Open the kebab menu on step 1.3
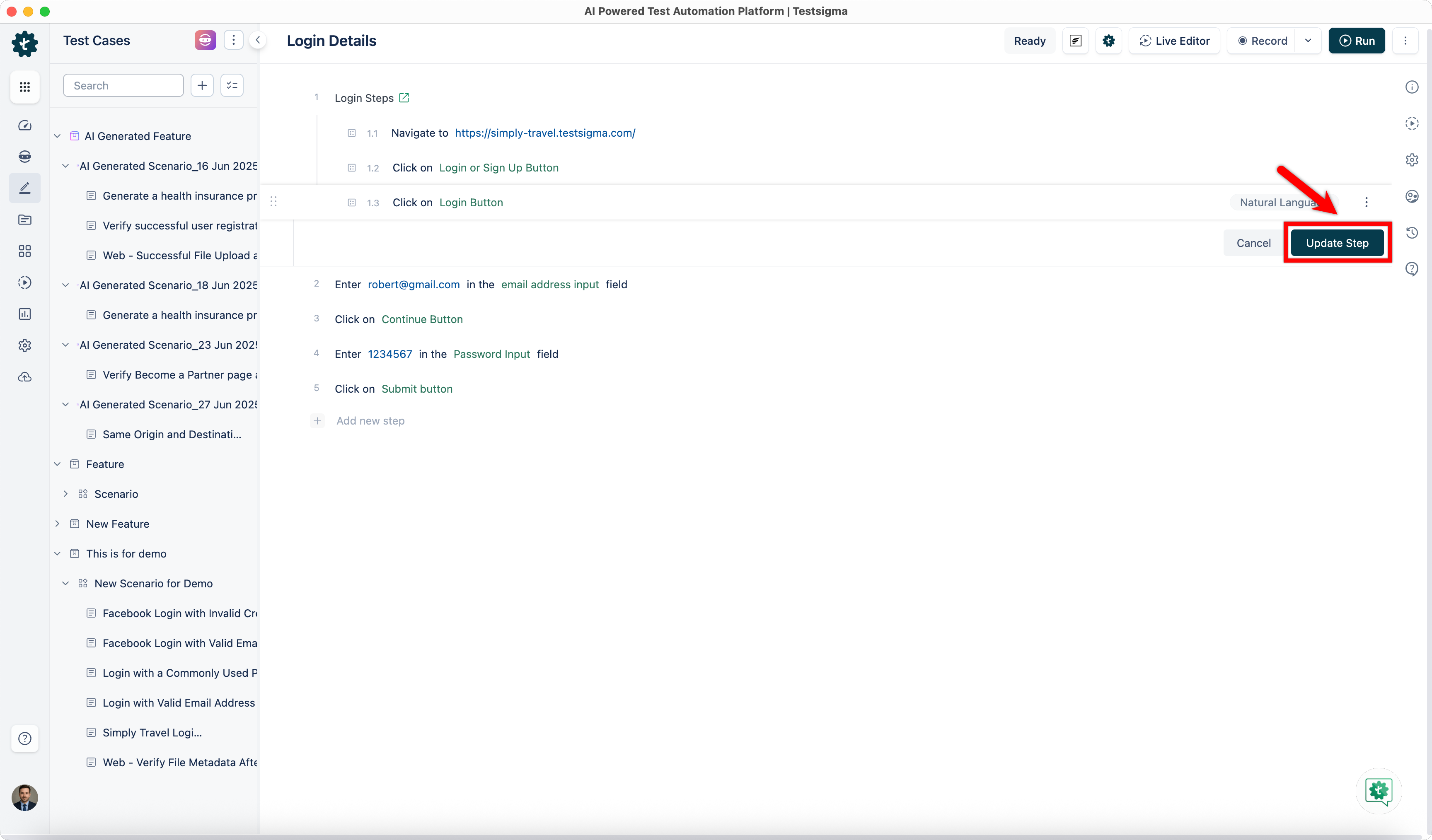 pyautogui.click(x=1366, y=202)
